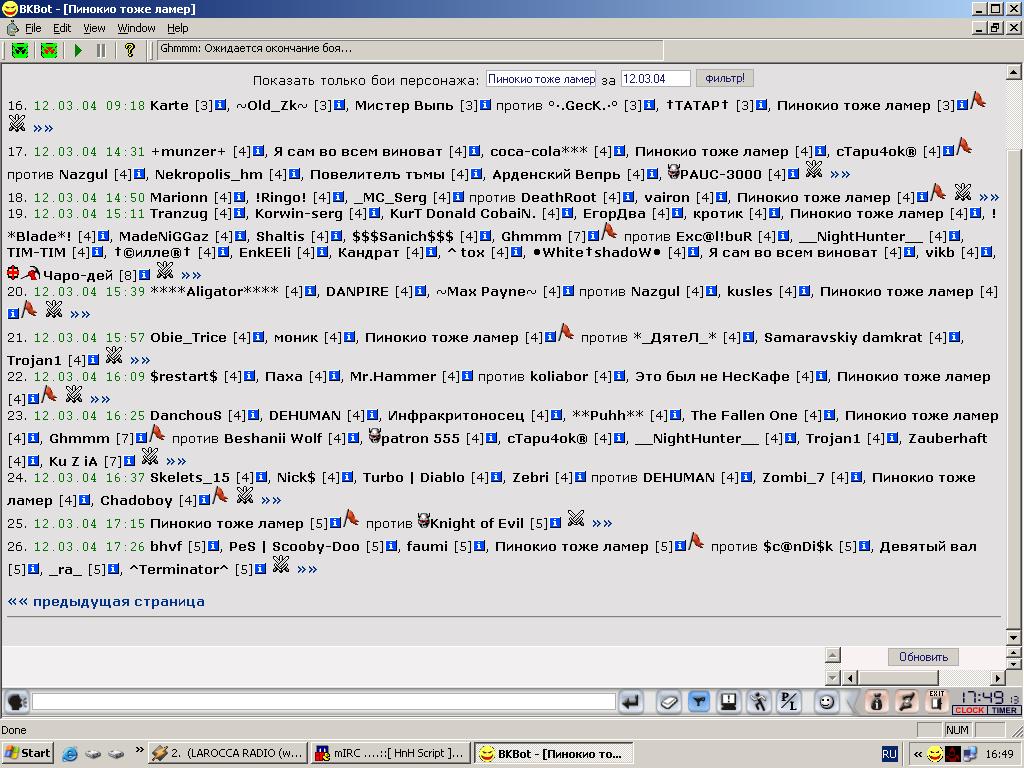Click the RU language indicator in tray

[889, 754]
